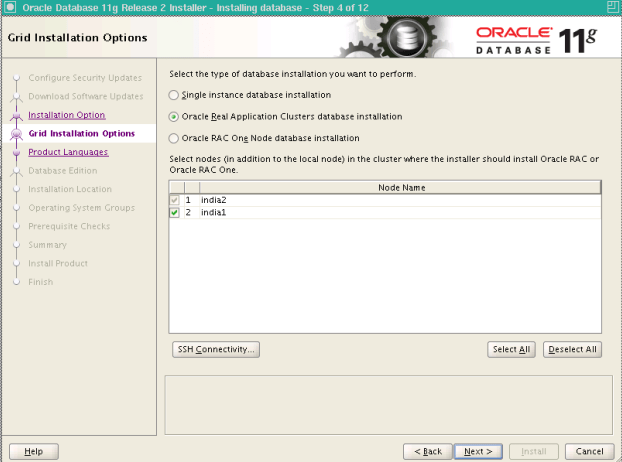Click the greyed checkbox for node india2
This screenshot has height=462, width=622.
point(174,200)
